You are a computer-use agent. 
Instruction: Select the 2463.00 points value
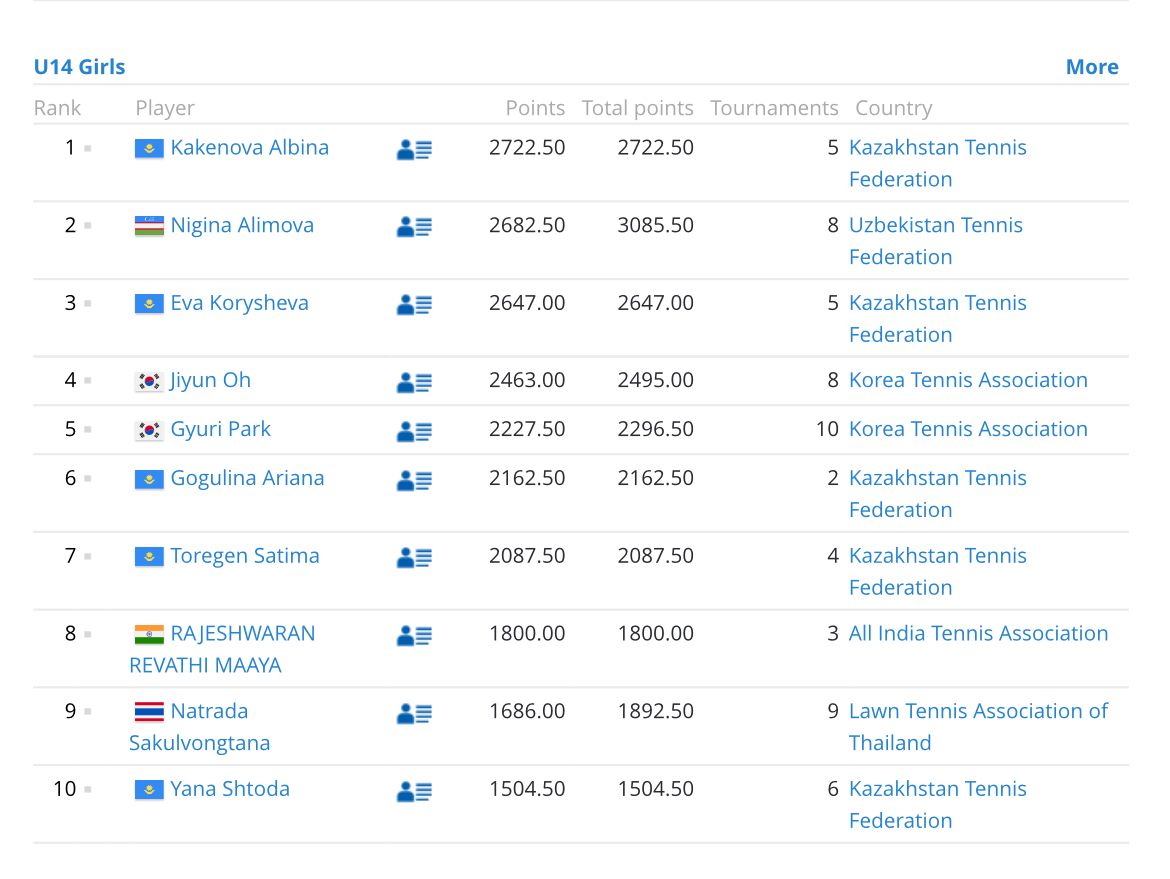[x=527, y=381]
